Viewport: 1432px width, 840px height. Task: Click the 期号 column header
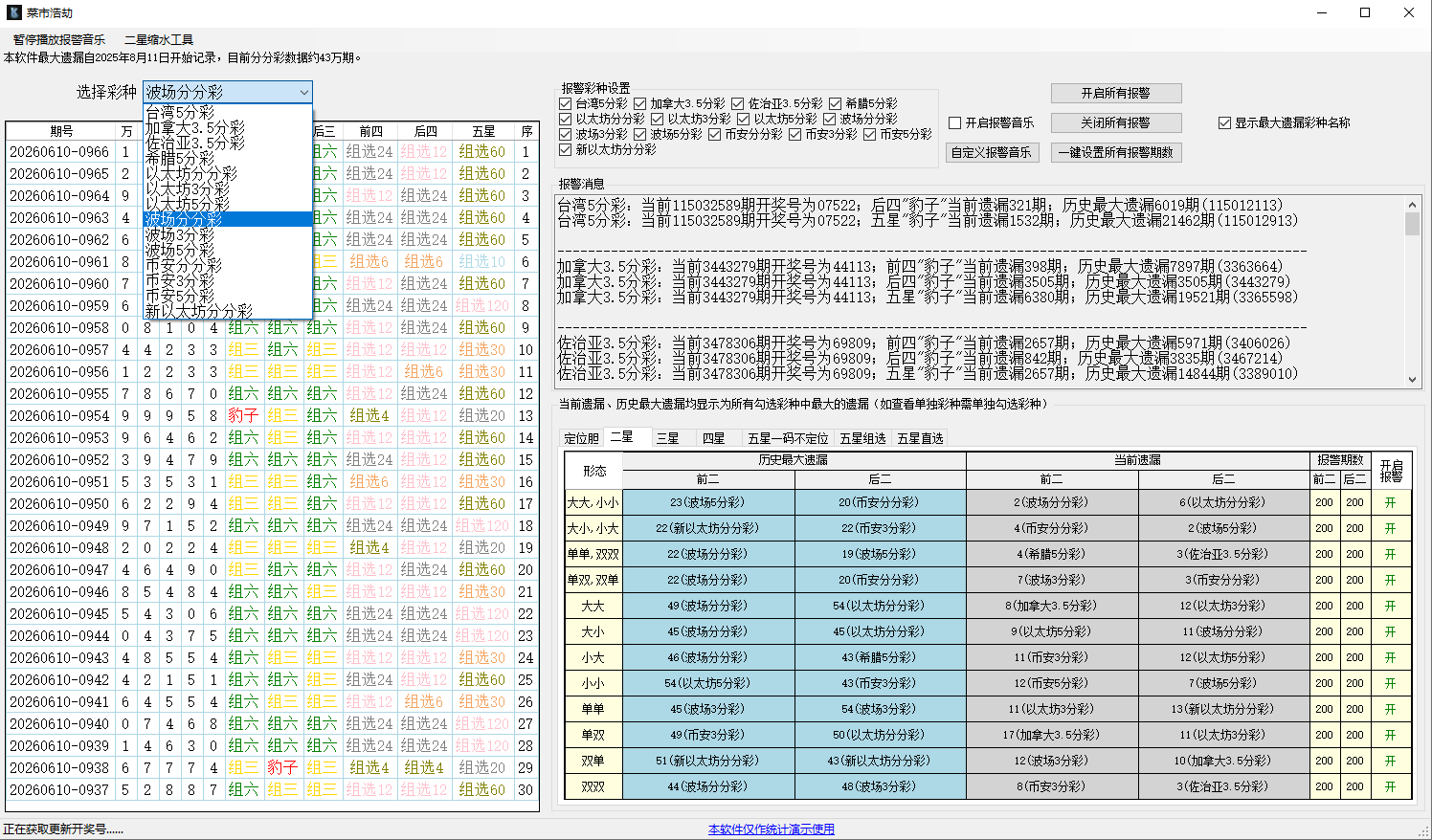click(61, 131)
